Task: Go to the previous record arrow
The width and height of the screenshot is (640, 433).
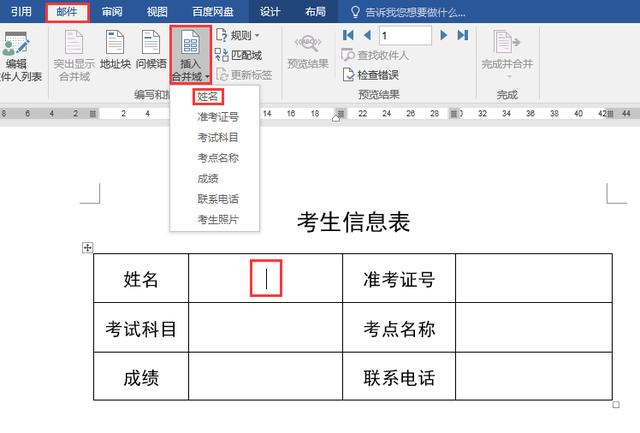Action: pyautogui.click(x=367, y=36)
